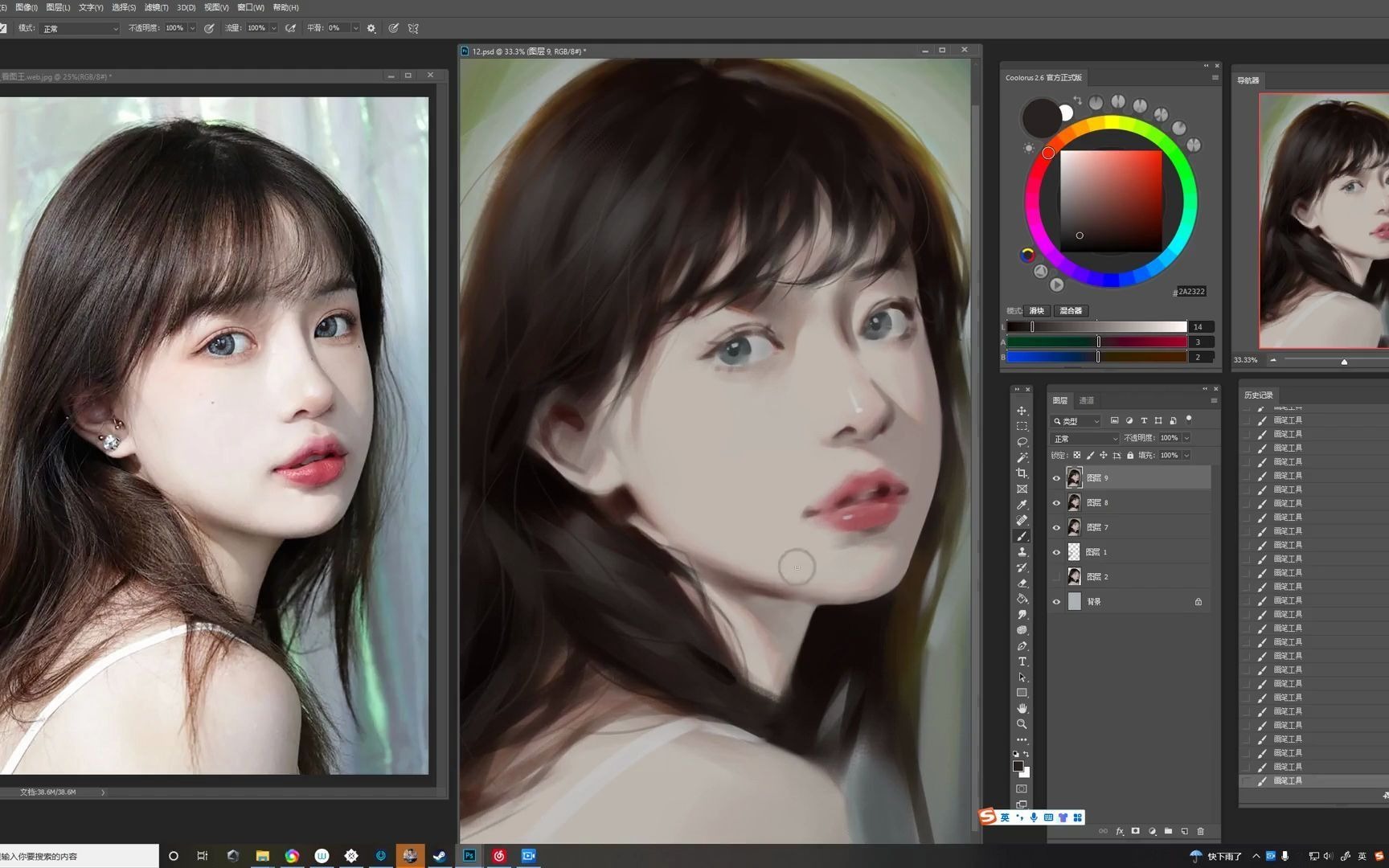Select the Smudge tool
Viewport: 1389px width, 868px height.
pyautogui.click(x=1022, y=615)
